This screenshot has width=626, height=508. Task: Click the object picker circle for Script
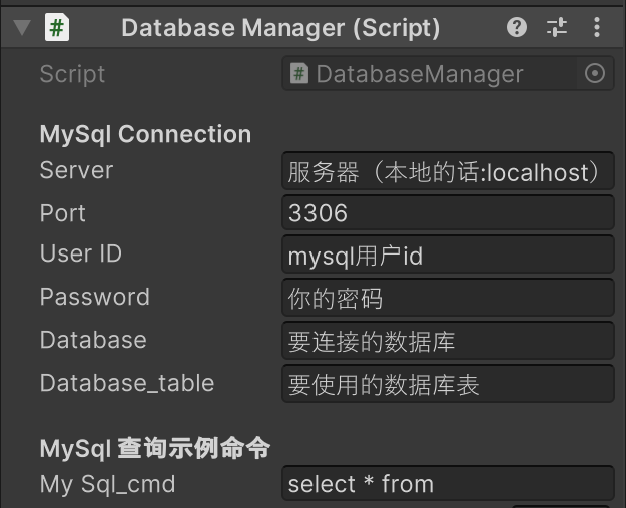click(595, 73)
